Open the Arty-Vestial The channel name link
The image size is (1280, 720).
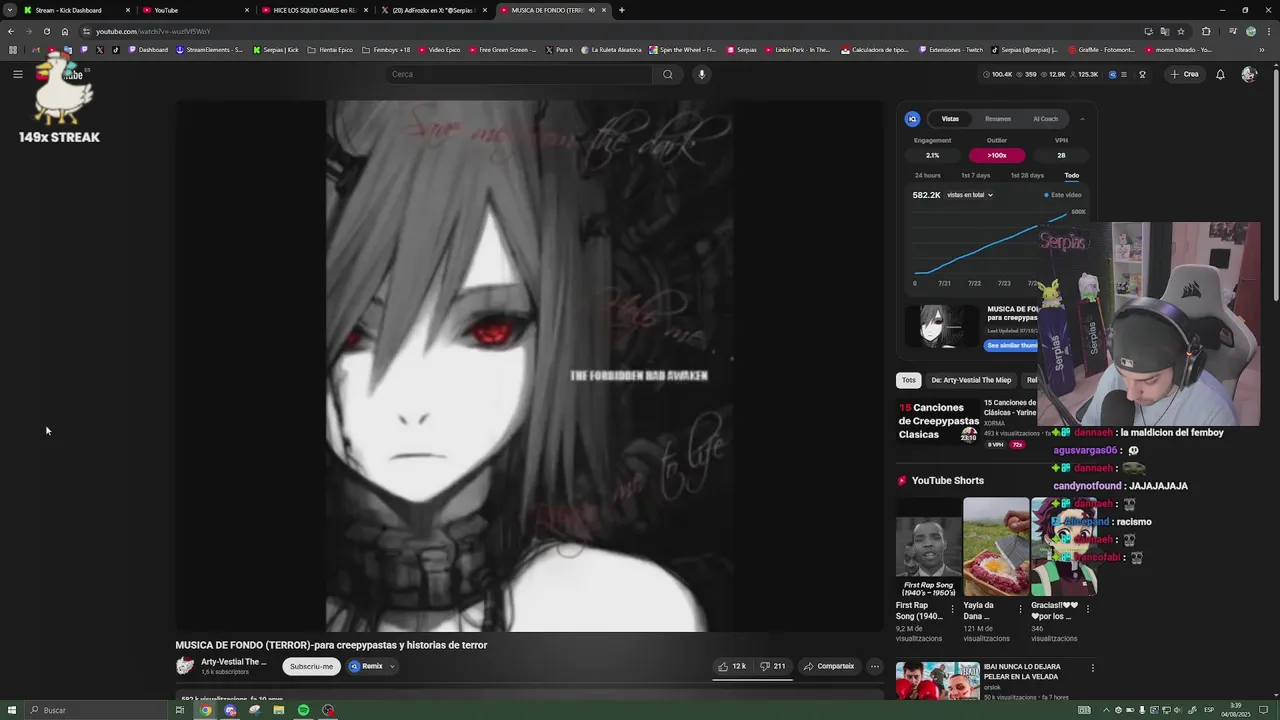click(234, 662)
